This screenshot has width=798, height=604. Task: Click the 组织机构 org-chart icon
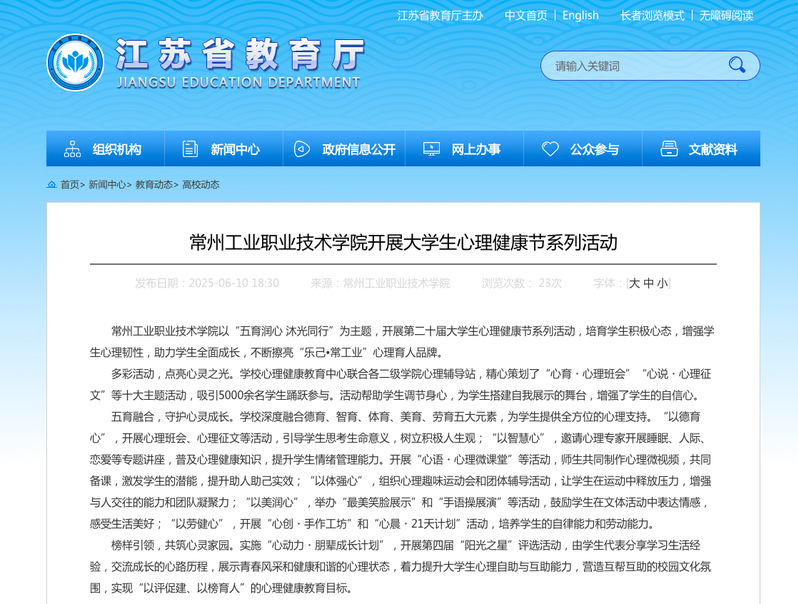click(72, 149)
